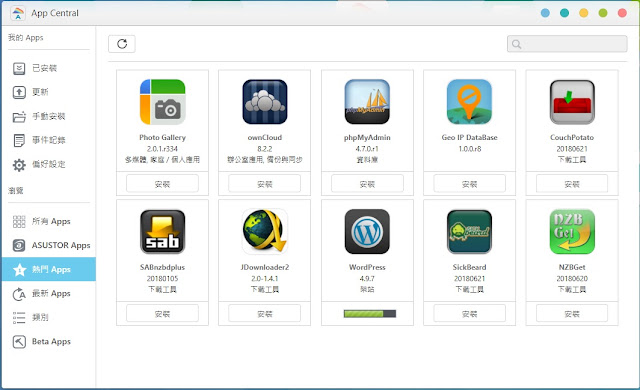Click version text 2.0-1.4.1
Screen dimensions: 640x390
point(264,279)
